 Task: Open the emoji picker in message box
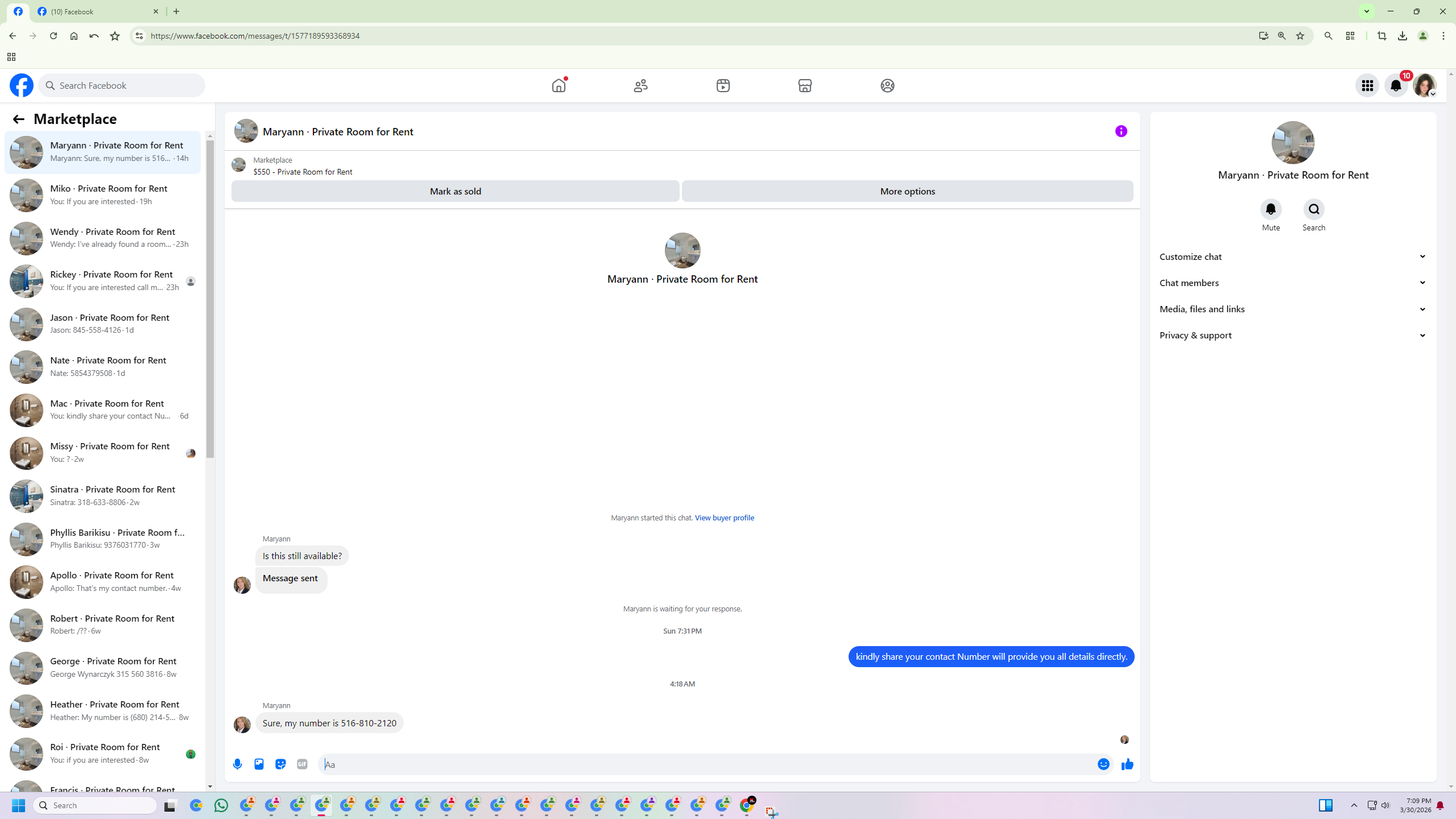tap(1103, 764)
